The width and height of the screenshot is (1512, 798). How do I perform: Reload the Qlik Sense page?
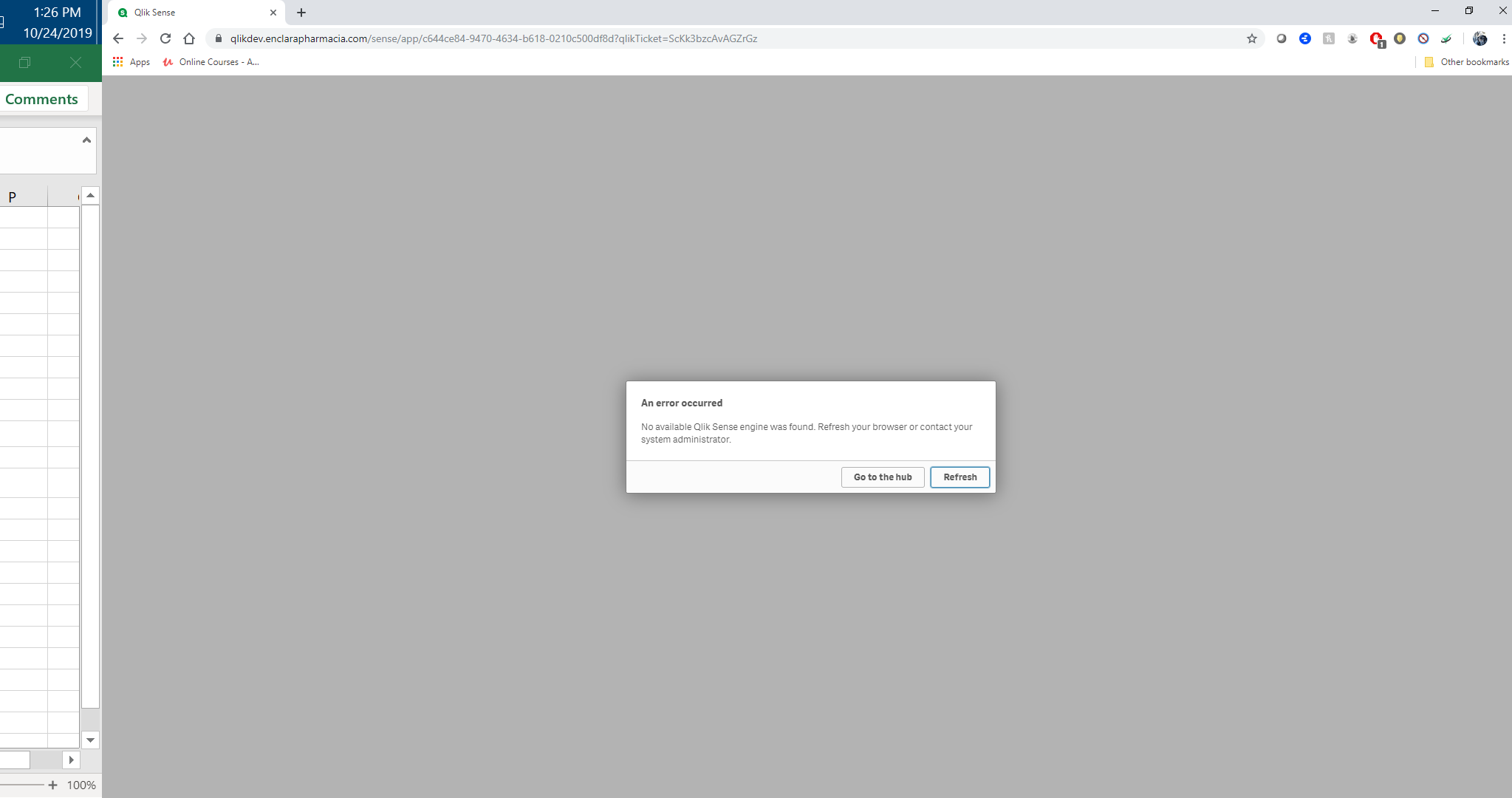tap(165, 38)
